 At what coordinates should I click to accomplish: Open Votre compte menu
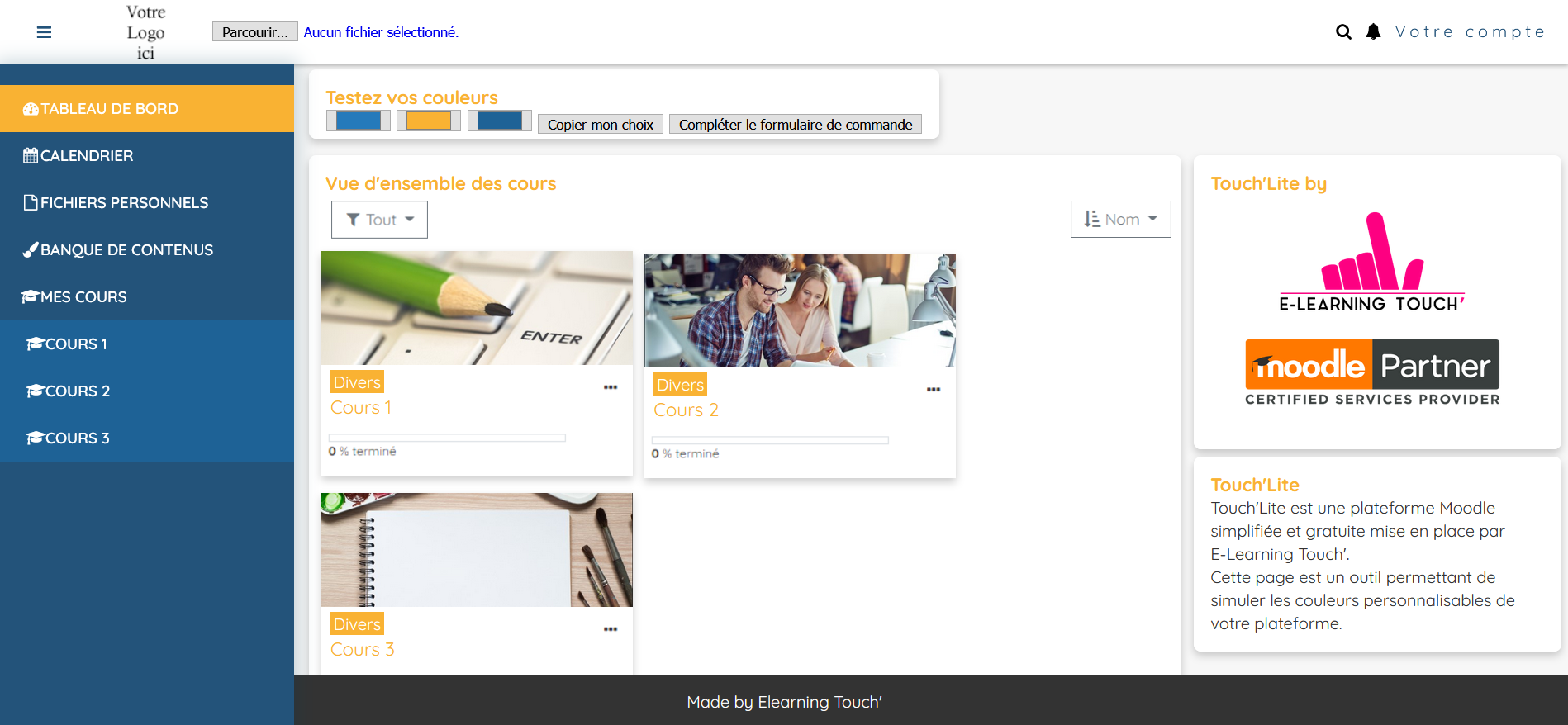tap(1470, 31)
